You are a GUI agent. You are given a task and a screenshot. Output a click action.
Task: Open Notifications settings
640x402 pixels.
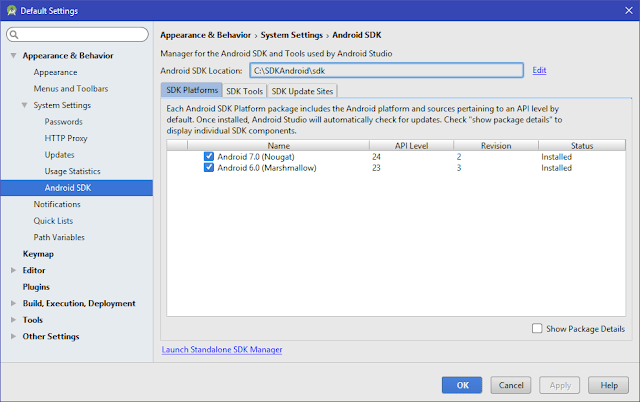(57, 204)
